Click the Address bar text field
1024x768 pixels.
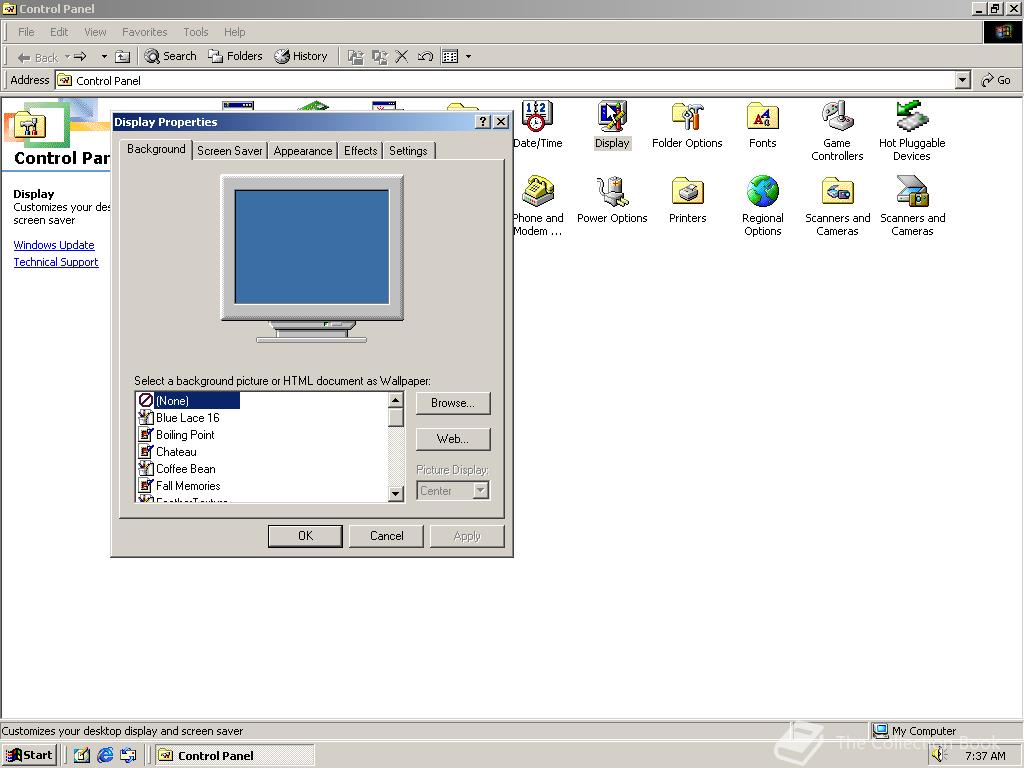click(505, 80)
